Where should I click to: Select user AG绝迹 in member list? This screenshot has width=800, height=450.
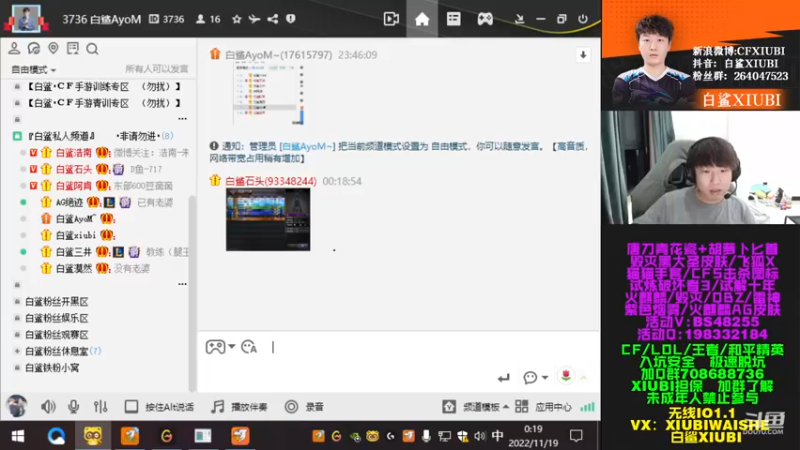click(69, 203)
